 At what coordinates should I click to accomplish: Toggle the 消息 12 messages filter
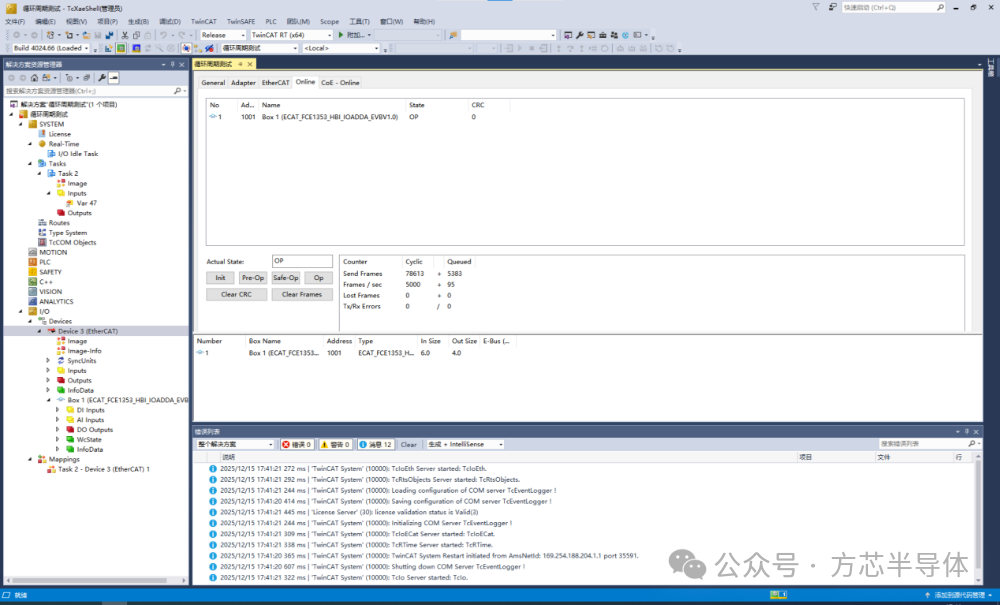coord(375,444)
